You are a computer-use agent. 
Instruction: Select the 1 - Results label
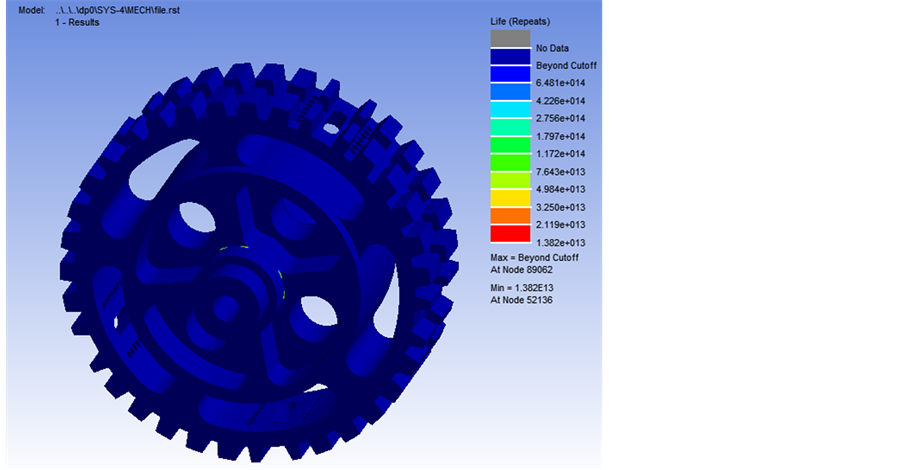click(77, 22)
